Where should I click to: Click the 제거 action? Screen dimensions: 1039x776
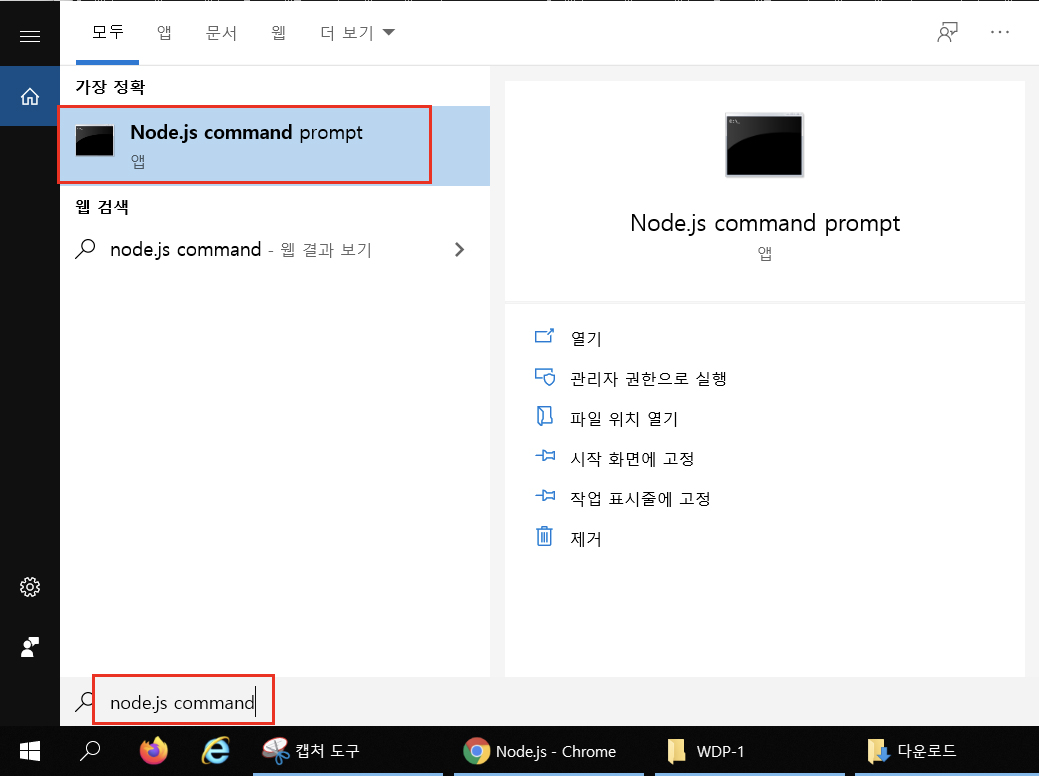(x=586, y=539)
